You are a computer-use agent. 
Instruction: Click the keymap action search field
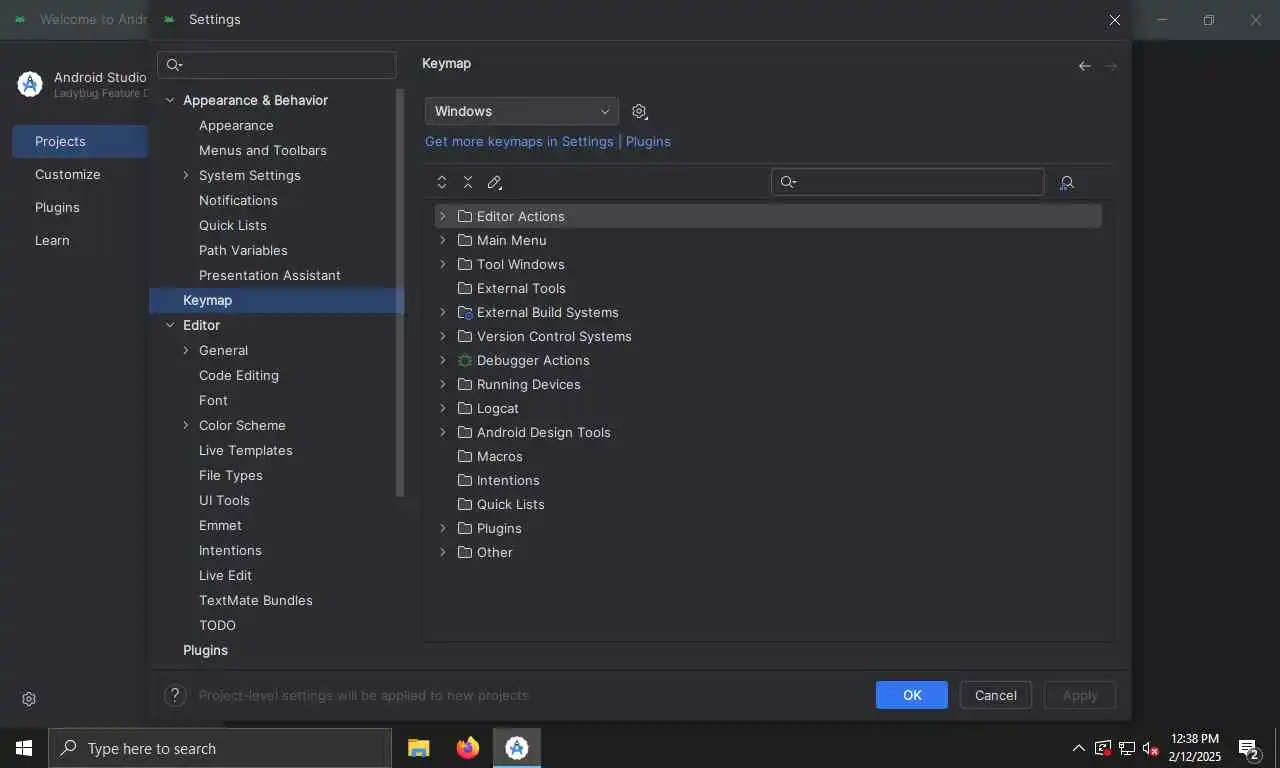pyautogui.click(x=908, y=182)
